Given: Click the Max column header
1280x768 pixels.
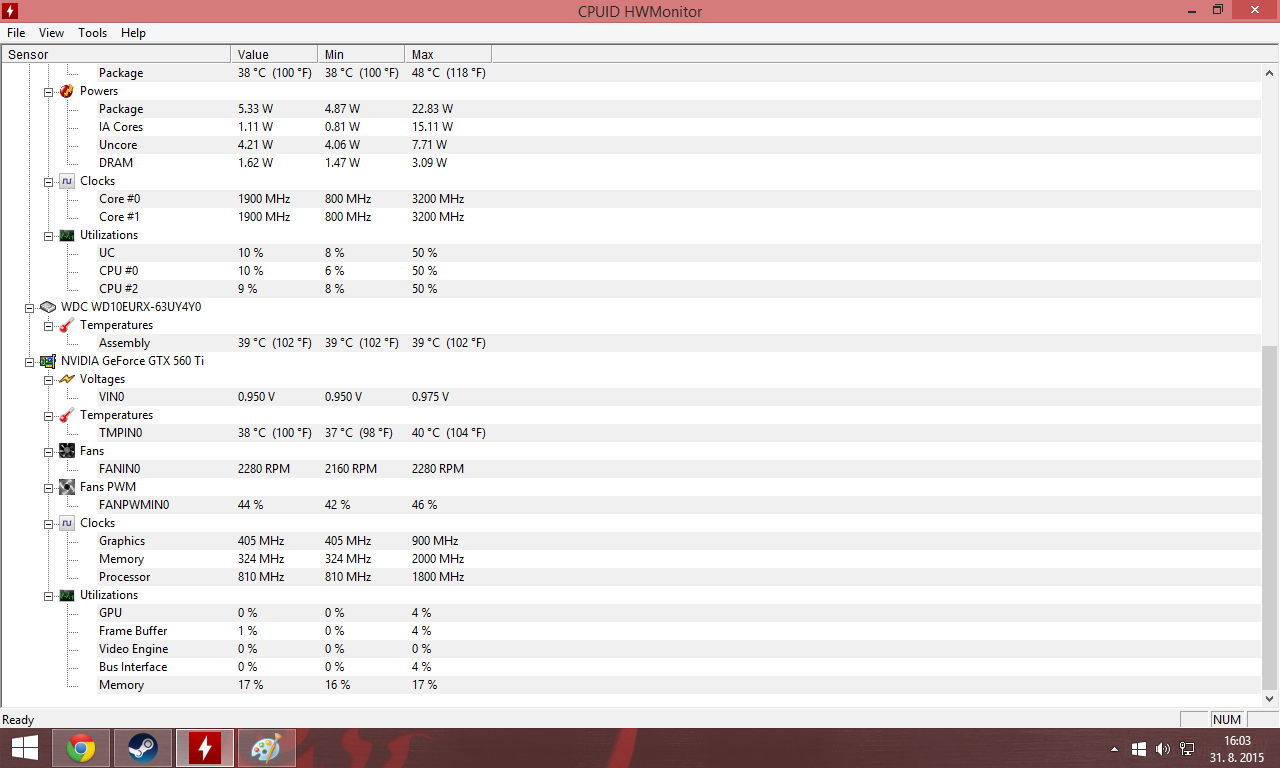Looking at the screenshot, I should (x=448, y=54).
